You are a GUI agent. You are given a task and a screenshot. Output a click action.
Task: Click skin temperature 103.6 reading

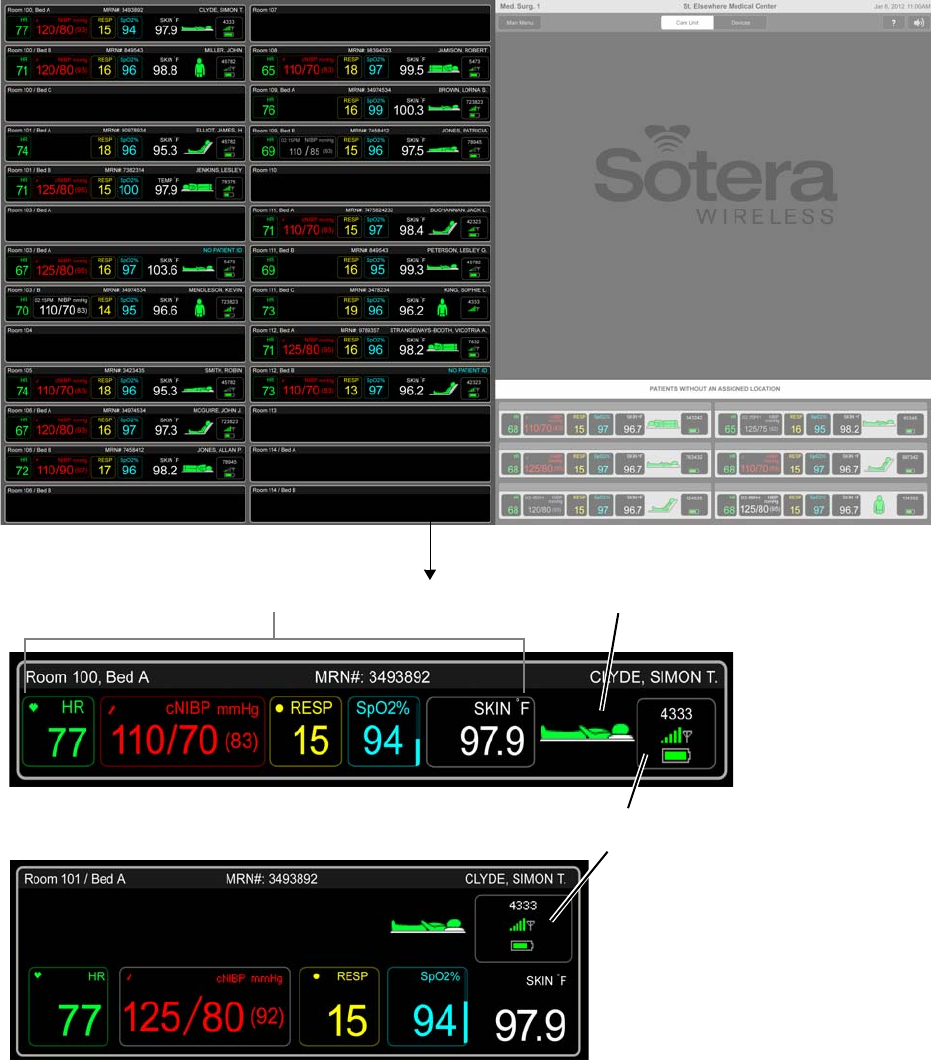point(162,270)
